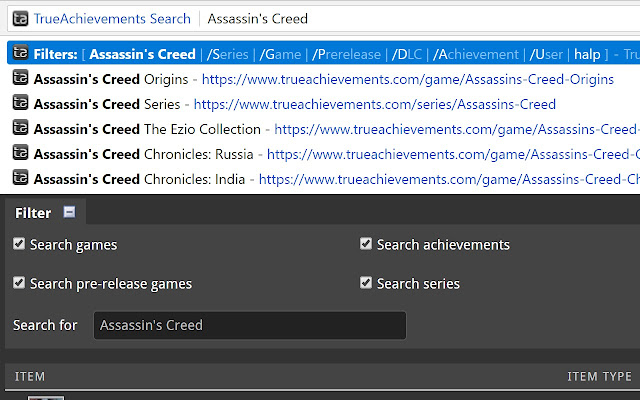This screenshot has height=400, width=640.
Task: Click the TrueAchievements icon in the address bar
Action: tap(20, 18)
